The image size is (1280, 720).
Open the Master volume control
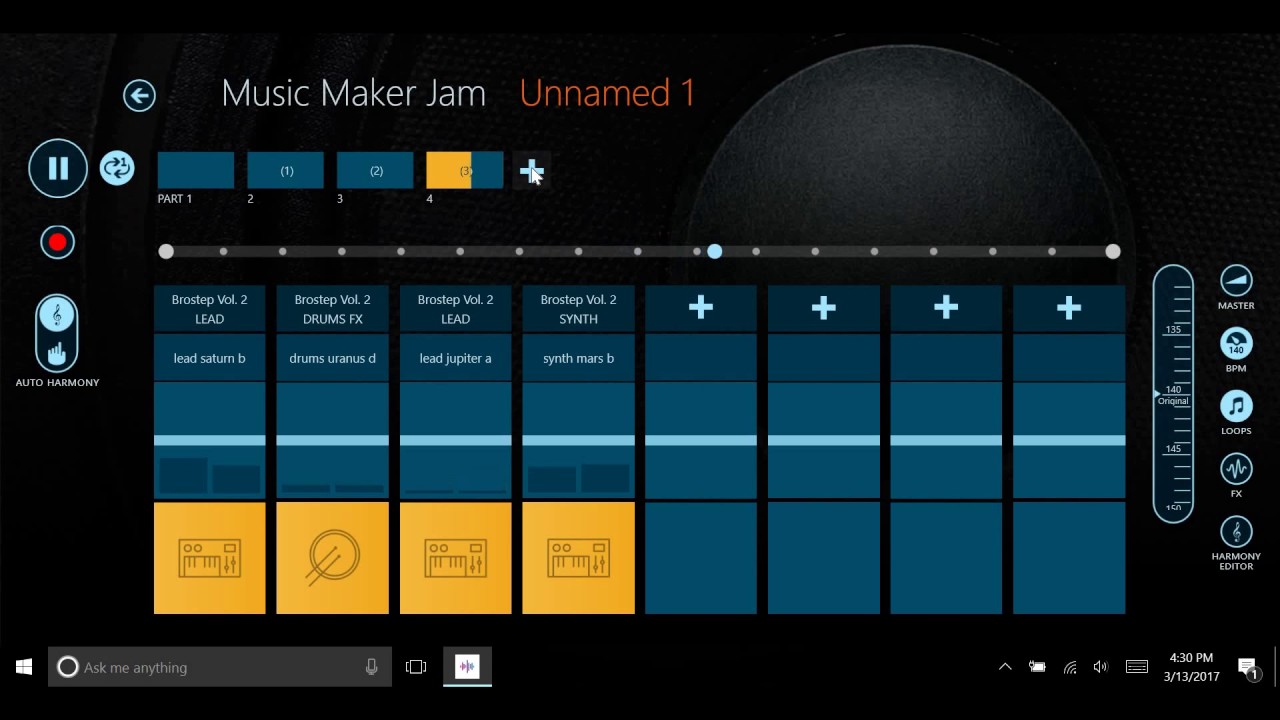1236,281
